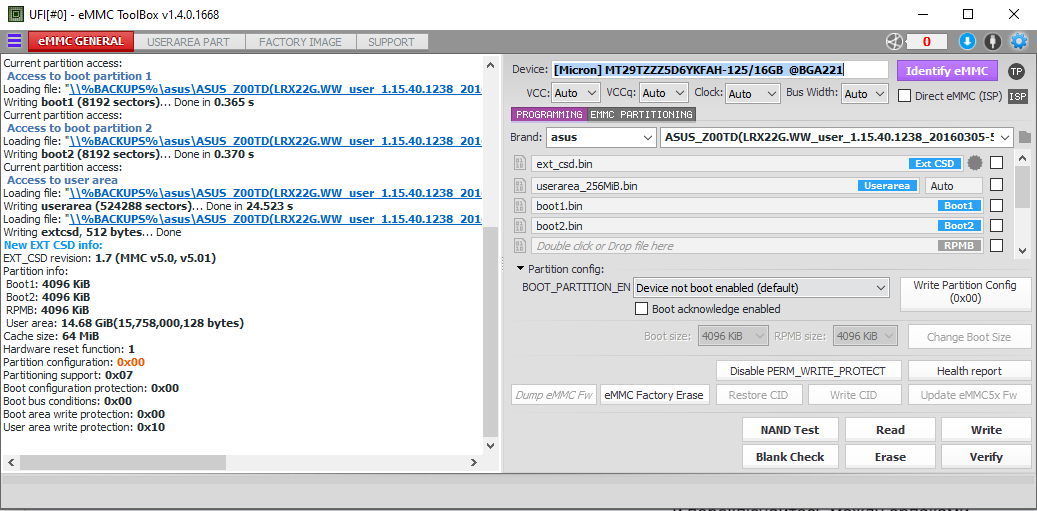1037x511 pixels.
Task: Click the ISP pinout icon
Action: pos(1018,97)
